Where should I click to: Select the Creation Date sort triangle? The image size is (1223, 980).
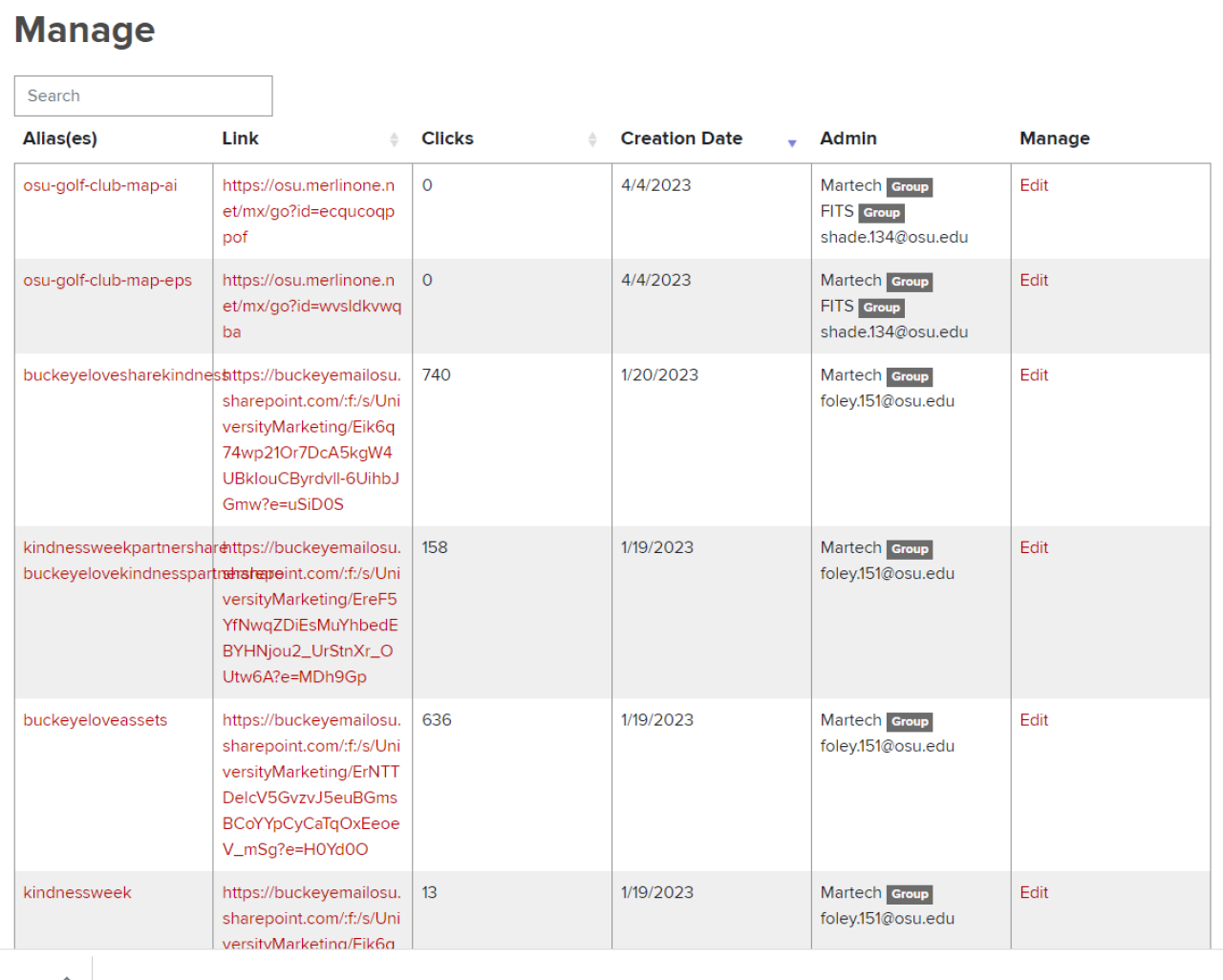point(793,143)
